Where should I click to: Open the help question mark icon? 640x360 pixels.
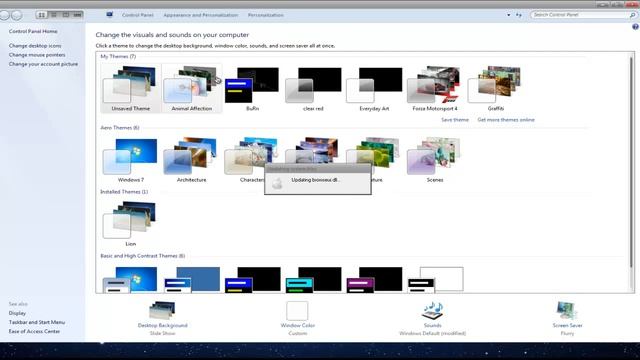[636, 27]
